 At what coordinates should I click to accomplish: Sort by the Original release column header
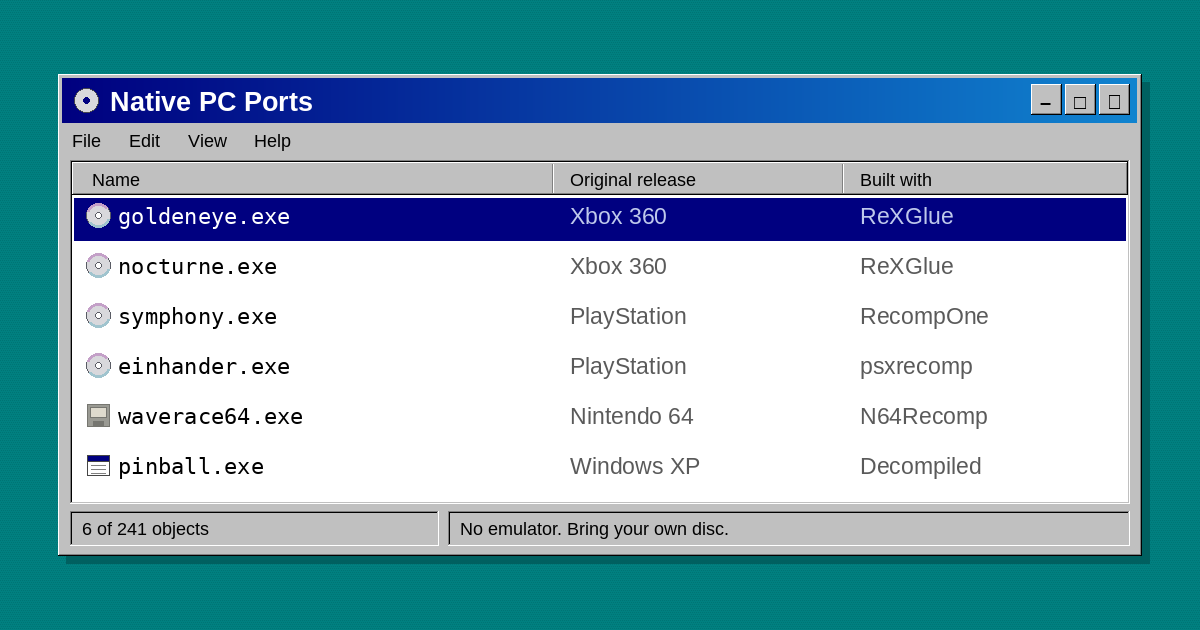(x=698, y=180)
